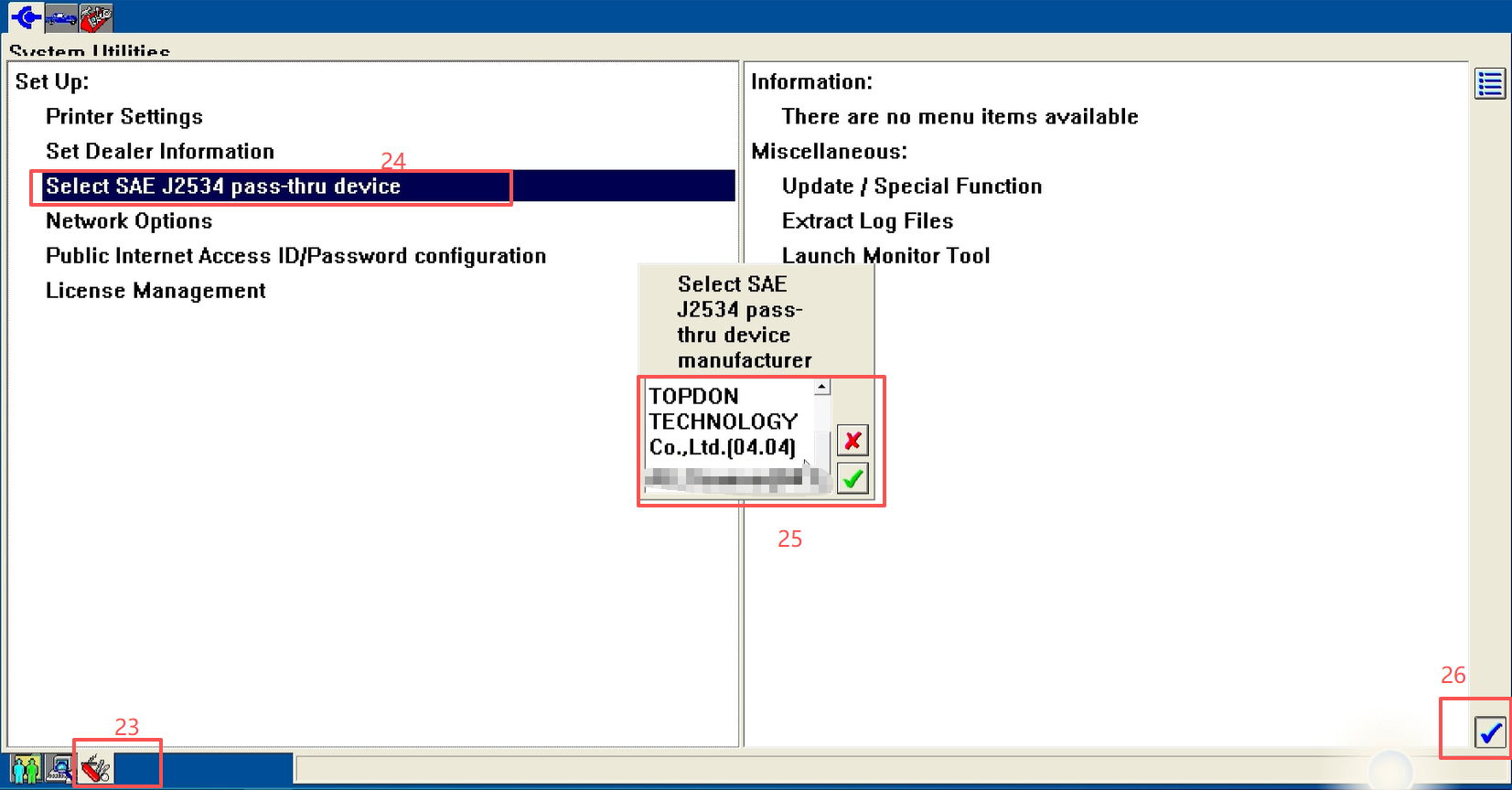Click the computer magnifier icon in bottom bar

point(60,769)
